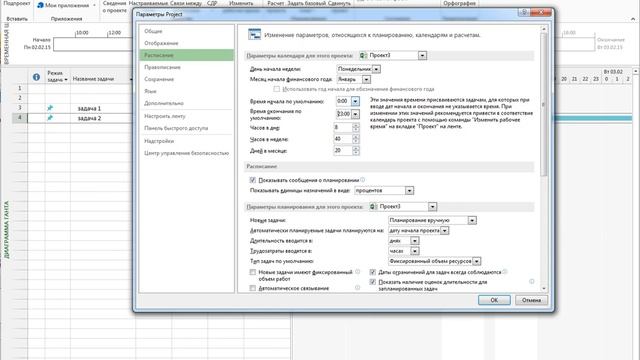This screenshot has height=360, width=640.
Task: Open planning options Проект3 dropdown
Action: coord(432,207)
